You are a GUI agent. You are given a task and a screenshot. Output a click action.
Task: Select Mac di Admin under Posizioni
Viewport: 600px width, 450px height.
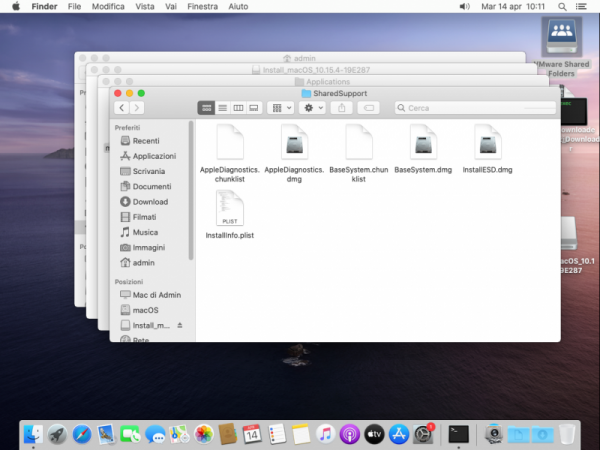(150, 295)
